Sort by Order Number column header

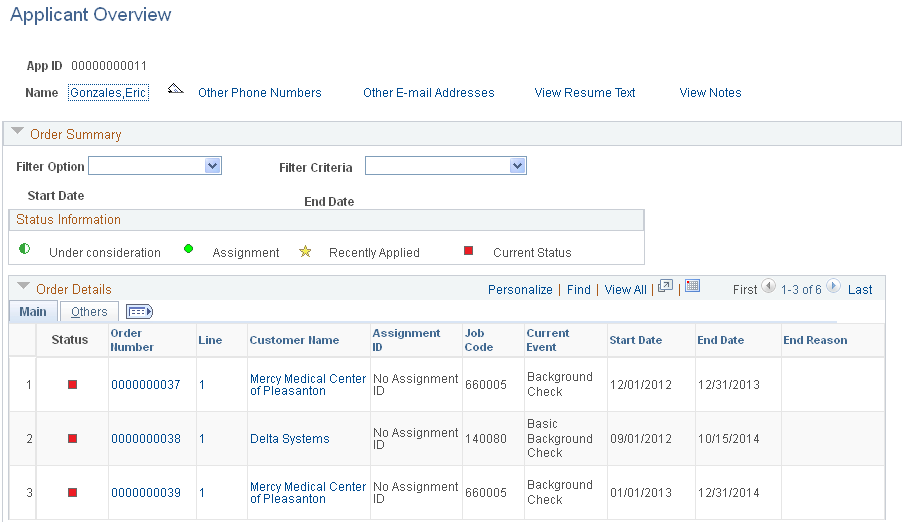(x=132, y=340)
